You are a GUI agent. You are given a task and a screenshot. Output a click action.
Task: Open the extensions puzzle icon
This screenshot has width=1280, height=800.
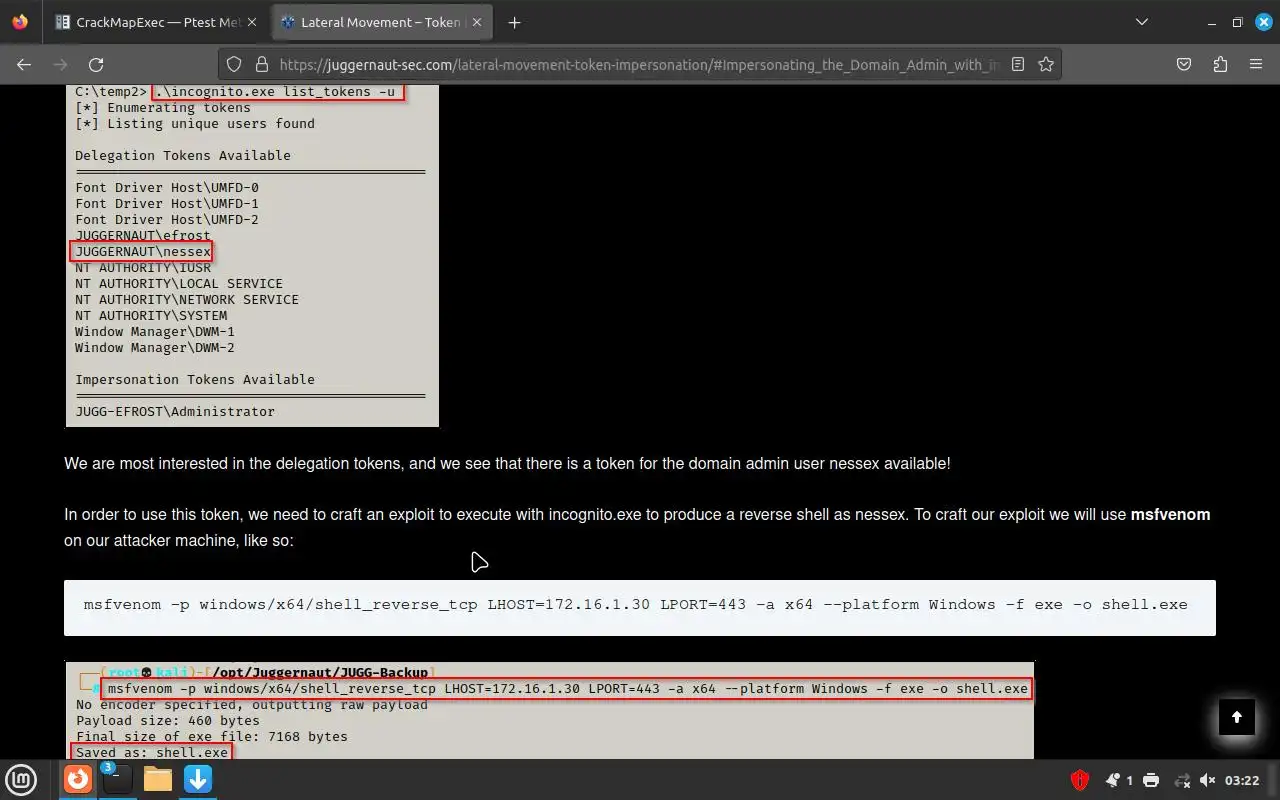1220,64
